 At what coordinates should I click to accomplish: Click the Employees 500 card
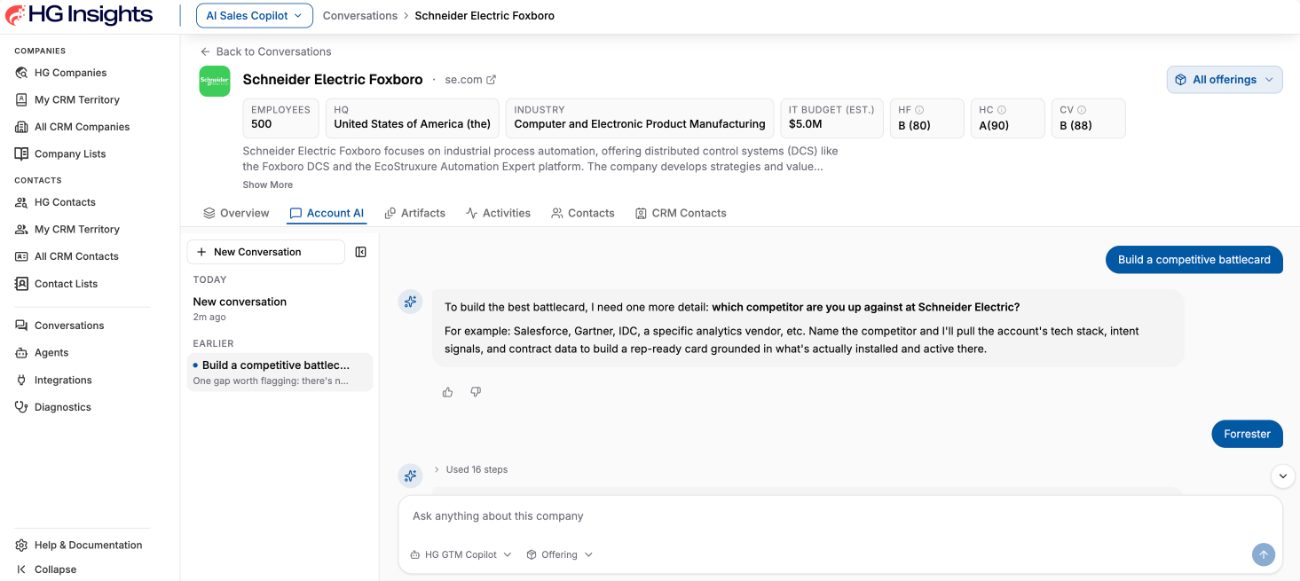pos(281,118)
